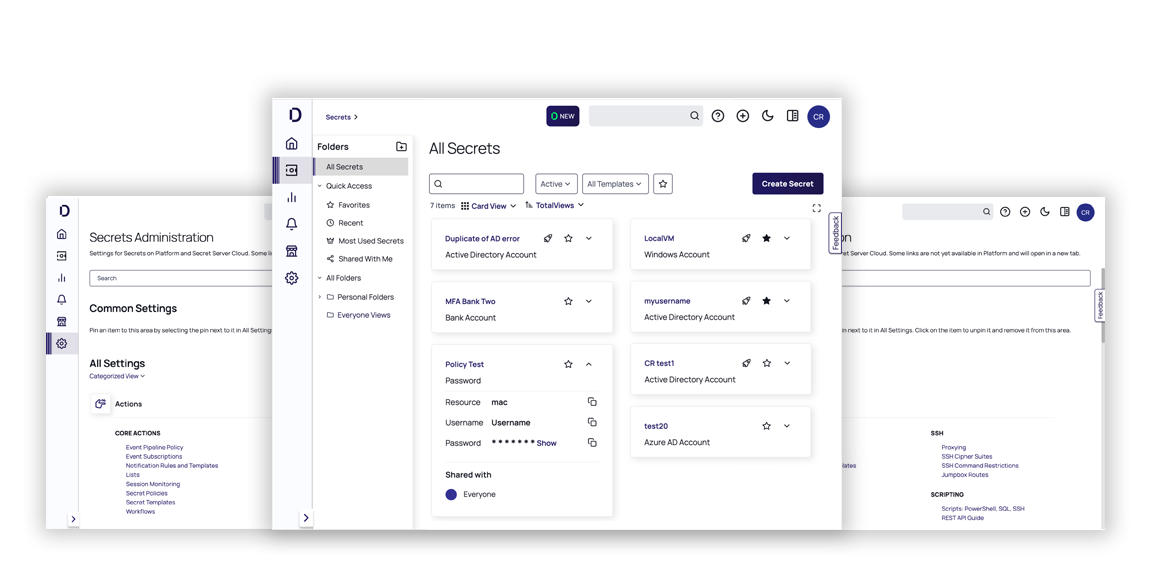
Task: Expand the Personal Folders tree node
Action: point(320,297)
